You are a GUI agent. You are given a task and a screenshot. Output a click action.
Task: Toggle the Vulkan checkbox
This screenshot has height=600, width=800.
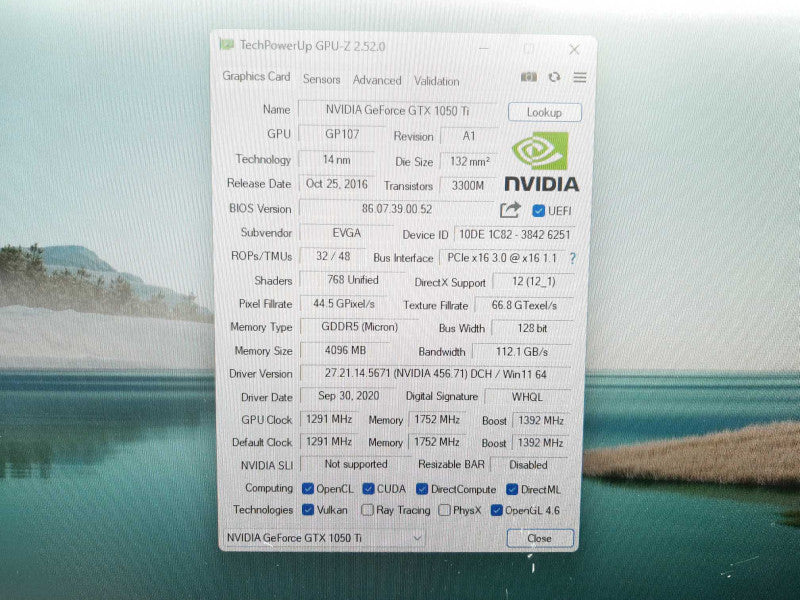308,510
